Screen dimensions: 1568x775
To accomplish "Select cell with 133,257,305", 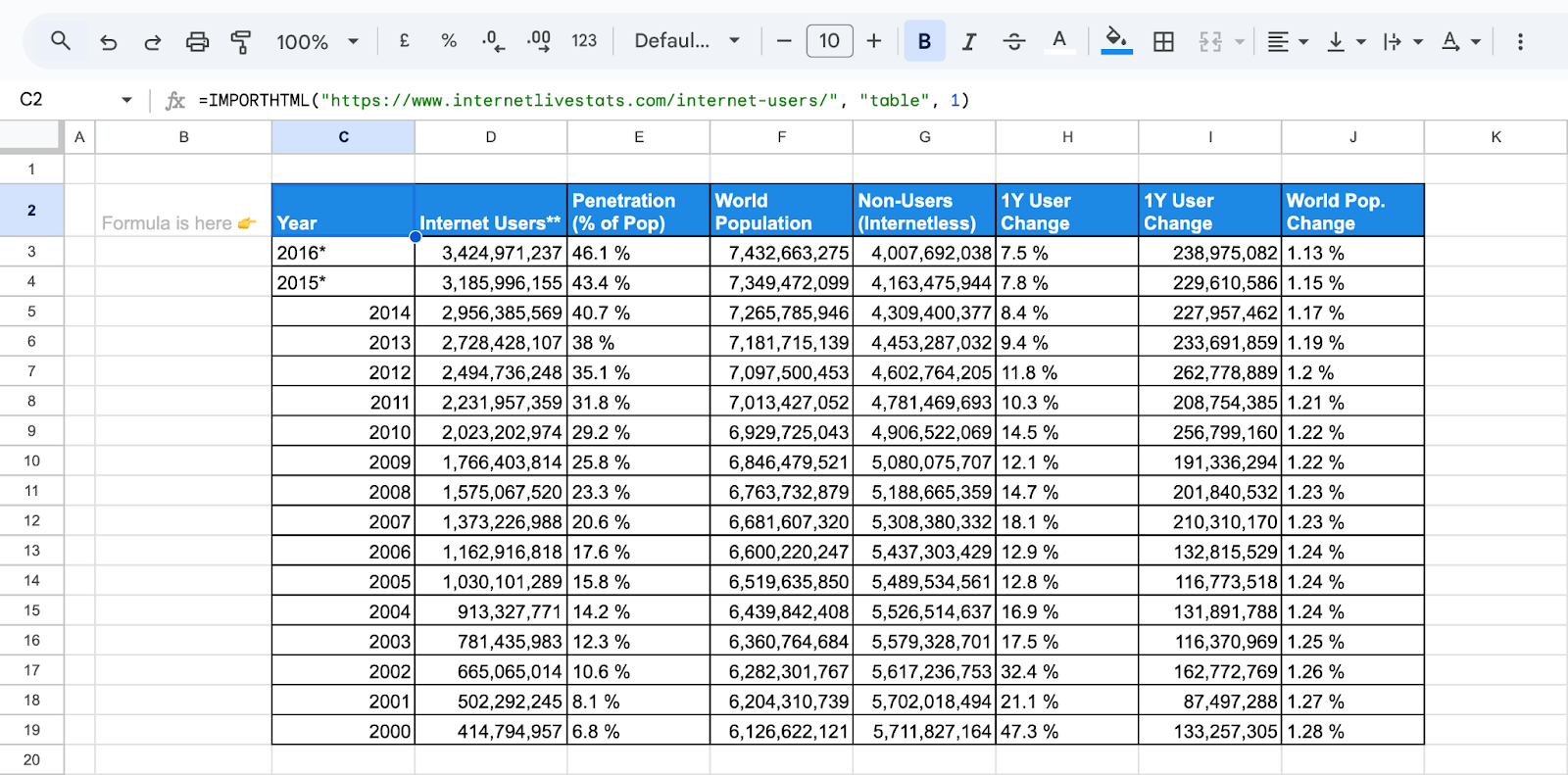I will (1210, 731).
